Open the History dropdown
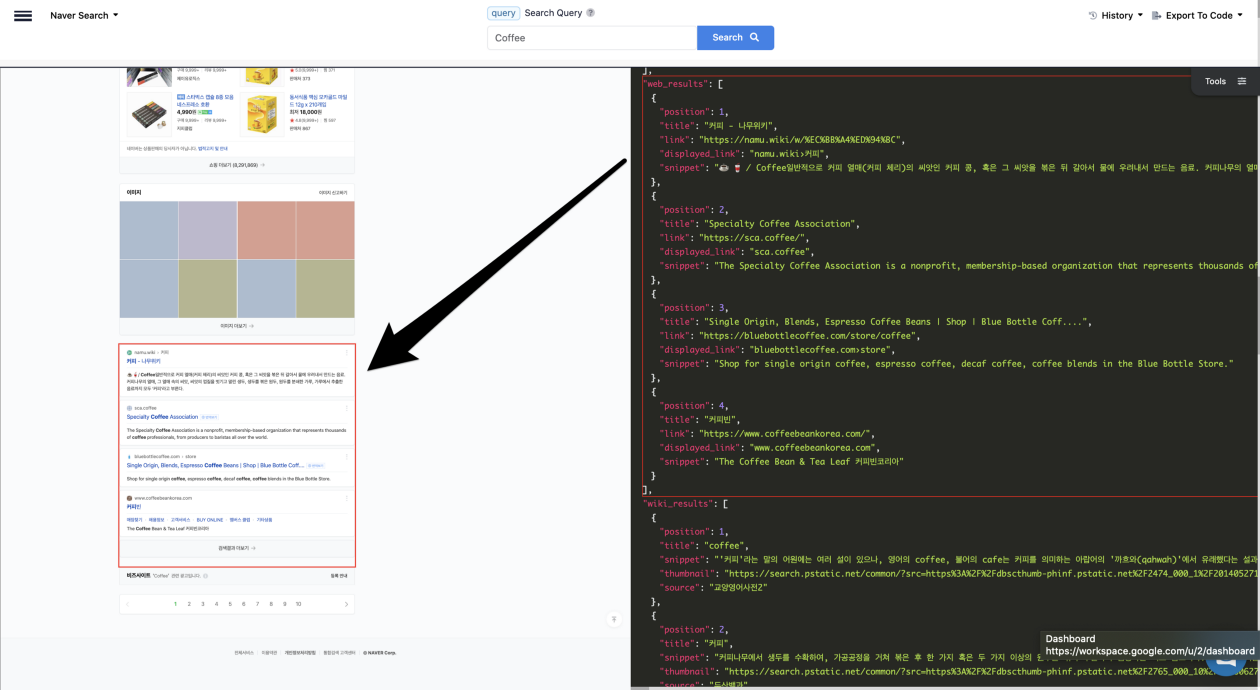This screenshot has width=1260, height=690. [1116, 16]
